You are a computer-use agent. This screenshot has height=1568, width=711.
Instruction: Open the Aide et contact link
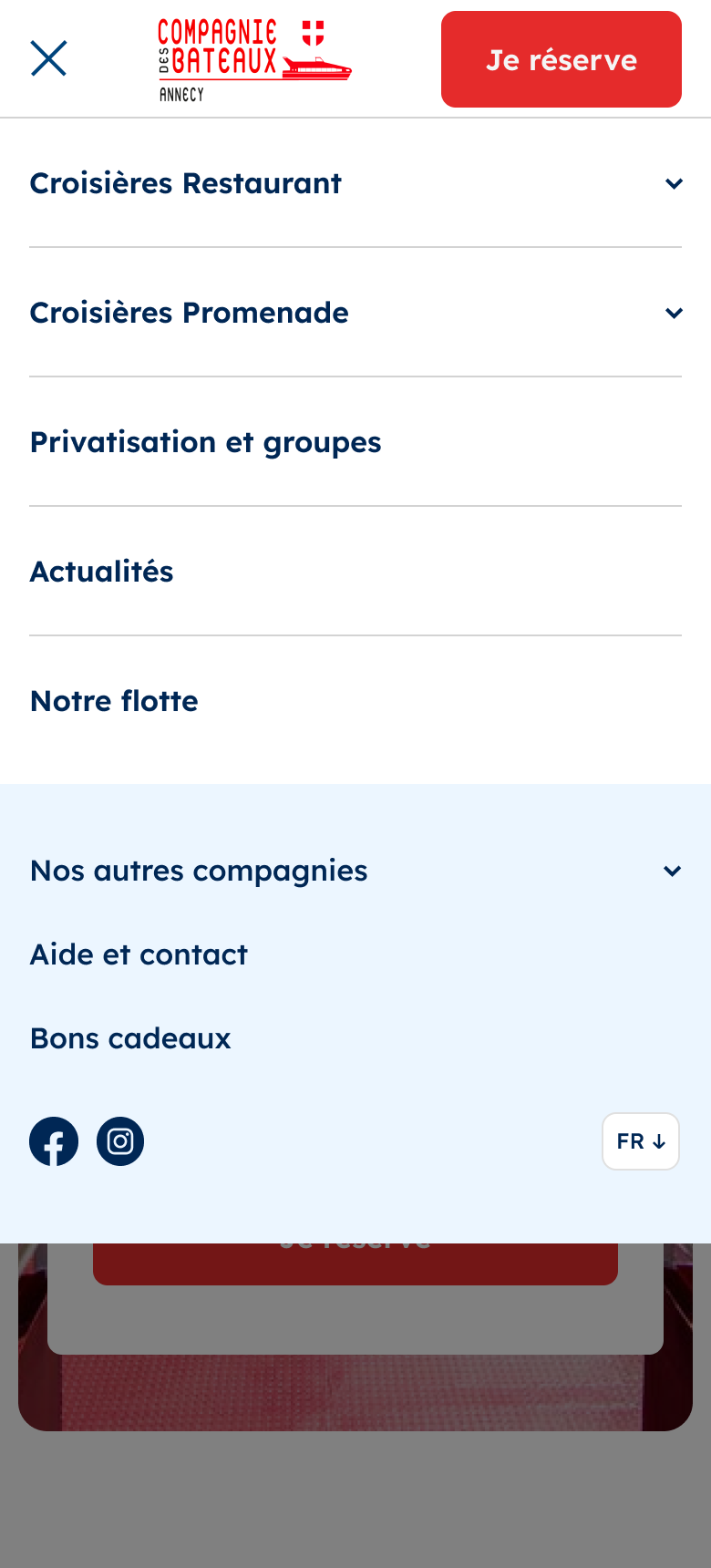(x=139, y=954)
